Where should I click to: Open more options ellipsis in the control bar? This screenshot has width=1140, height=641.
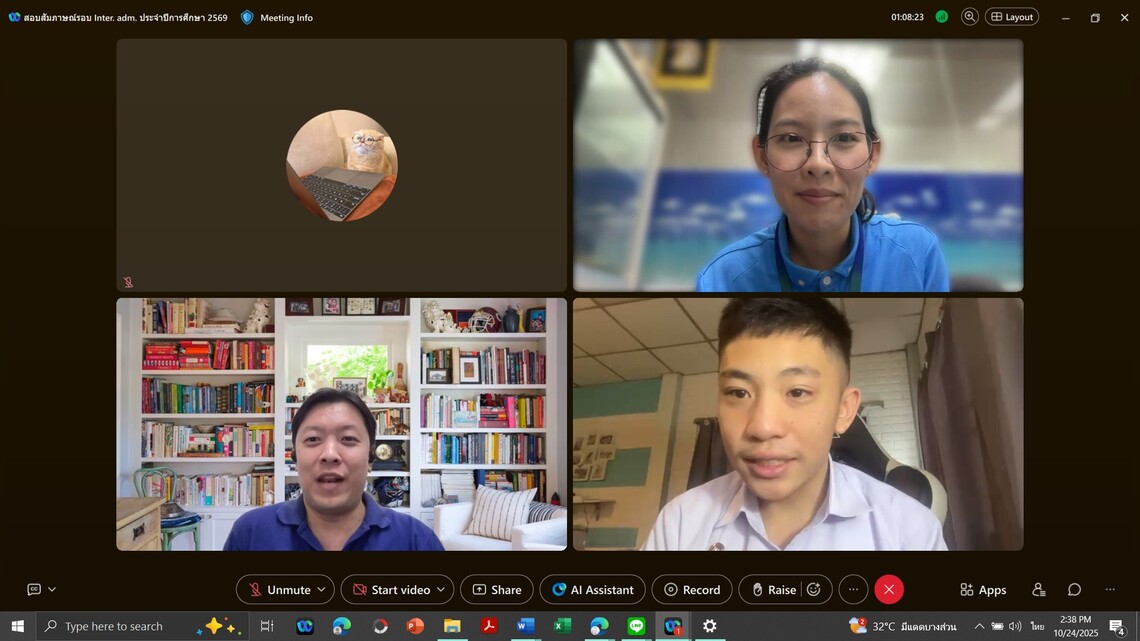[x=853, y=590]
